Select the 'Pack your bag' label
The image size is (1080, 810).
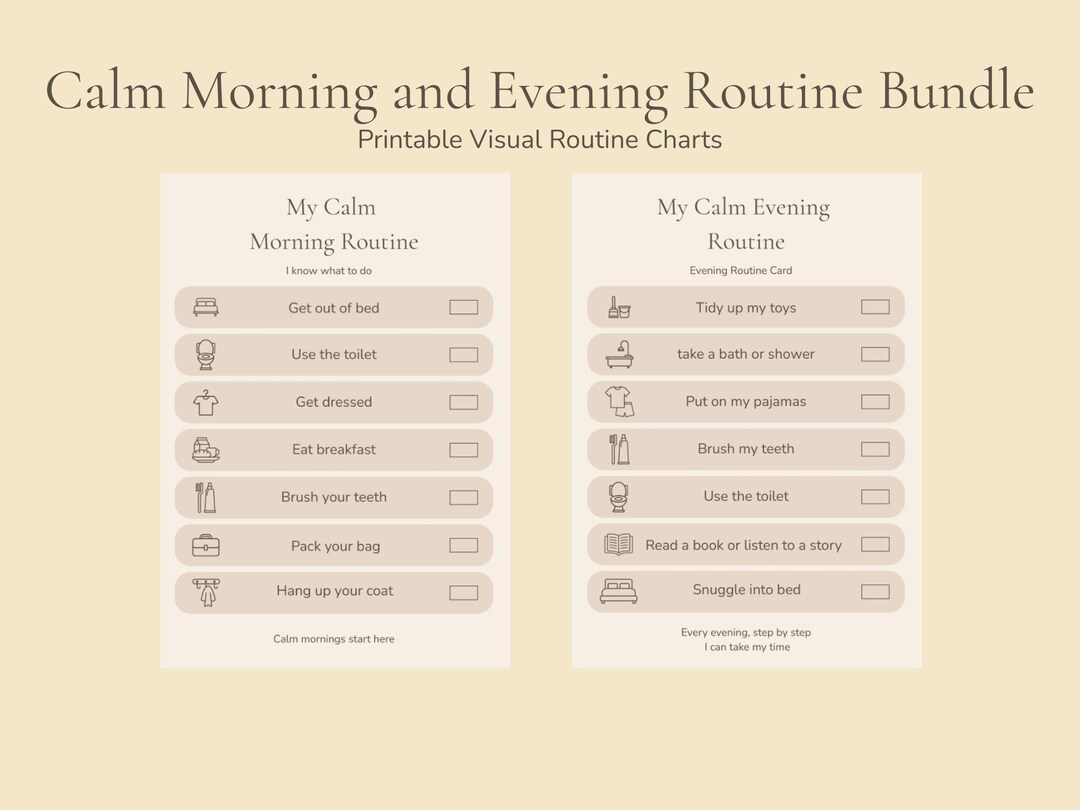(335, 546)
